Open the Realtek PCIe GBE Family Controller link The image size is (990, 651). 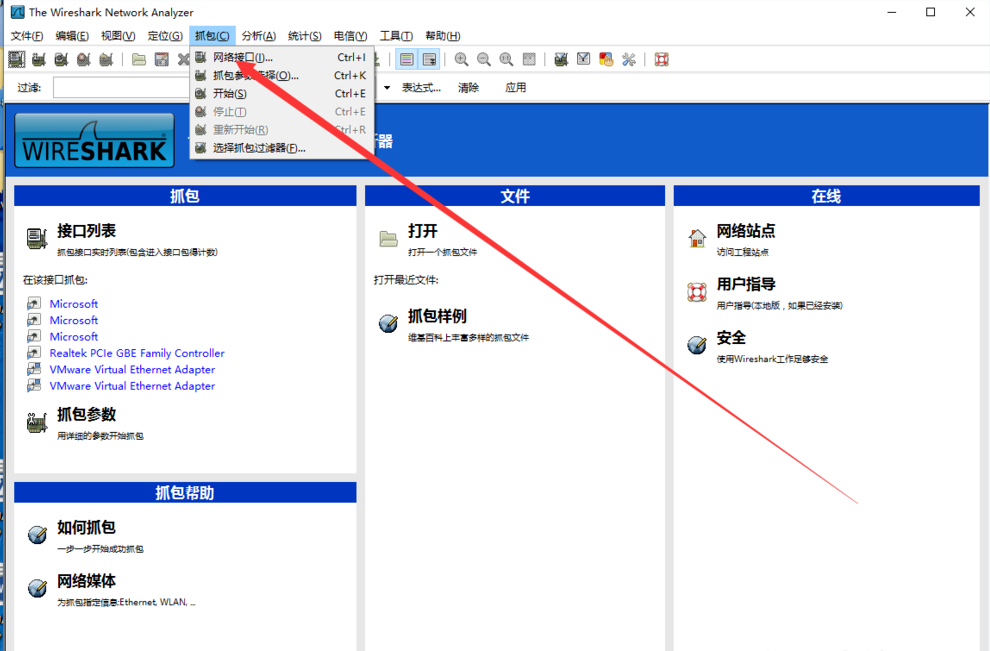coord(137,353)
